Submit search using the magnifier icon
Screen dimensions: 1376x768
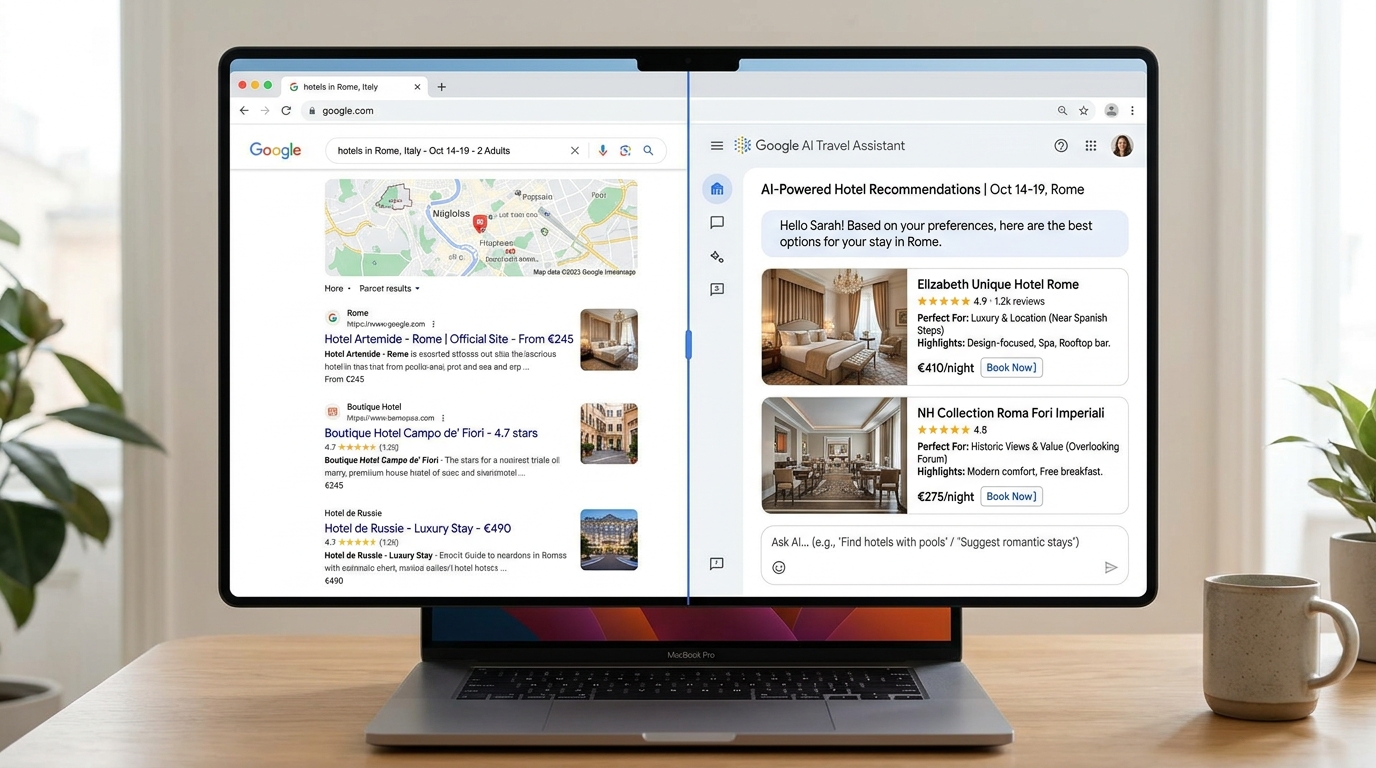point(648,151)
